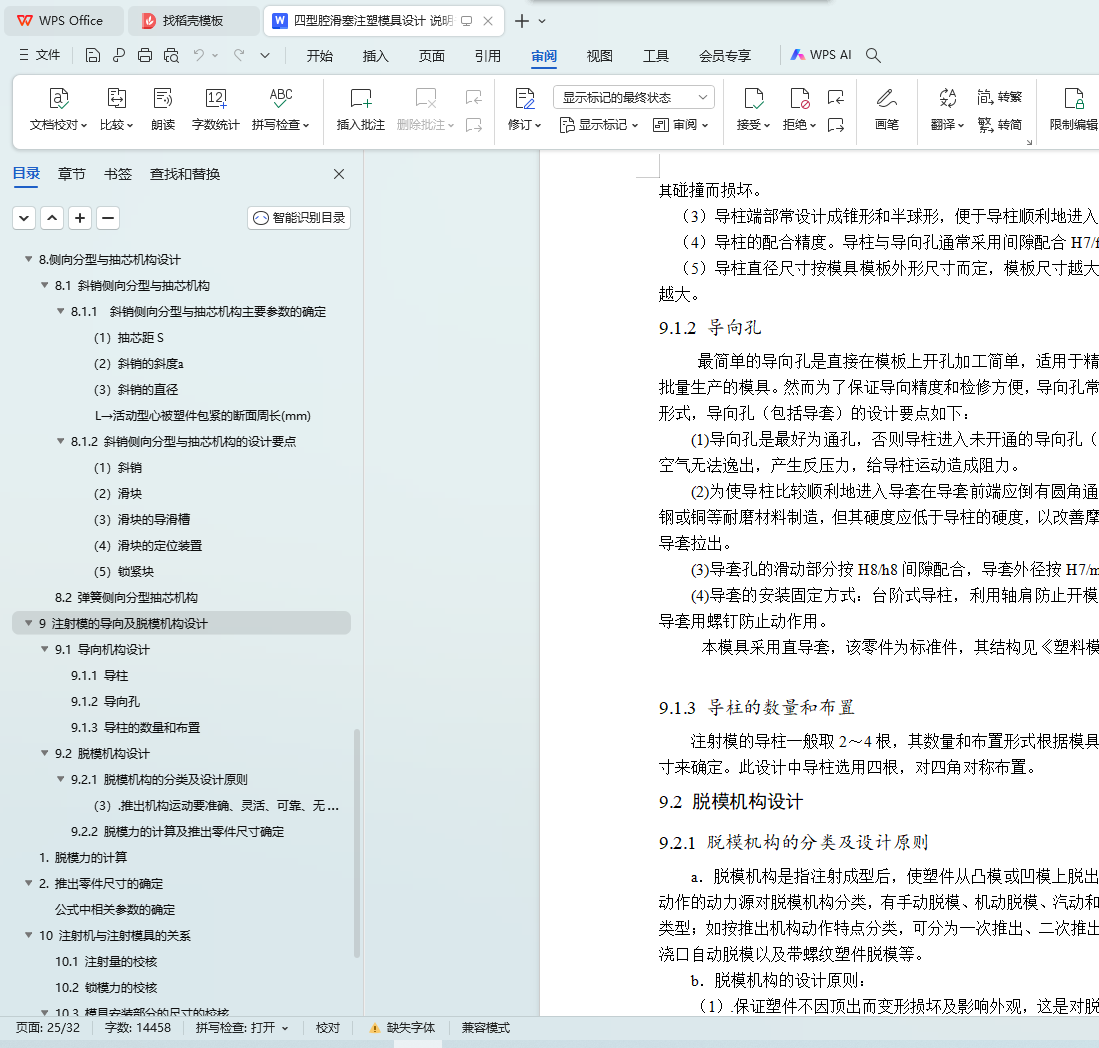Open the 审阅 pane dropdown
This screenshot has width=1099, height=1048.
click(x=681, y=125)
